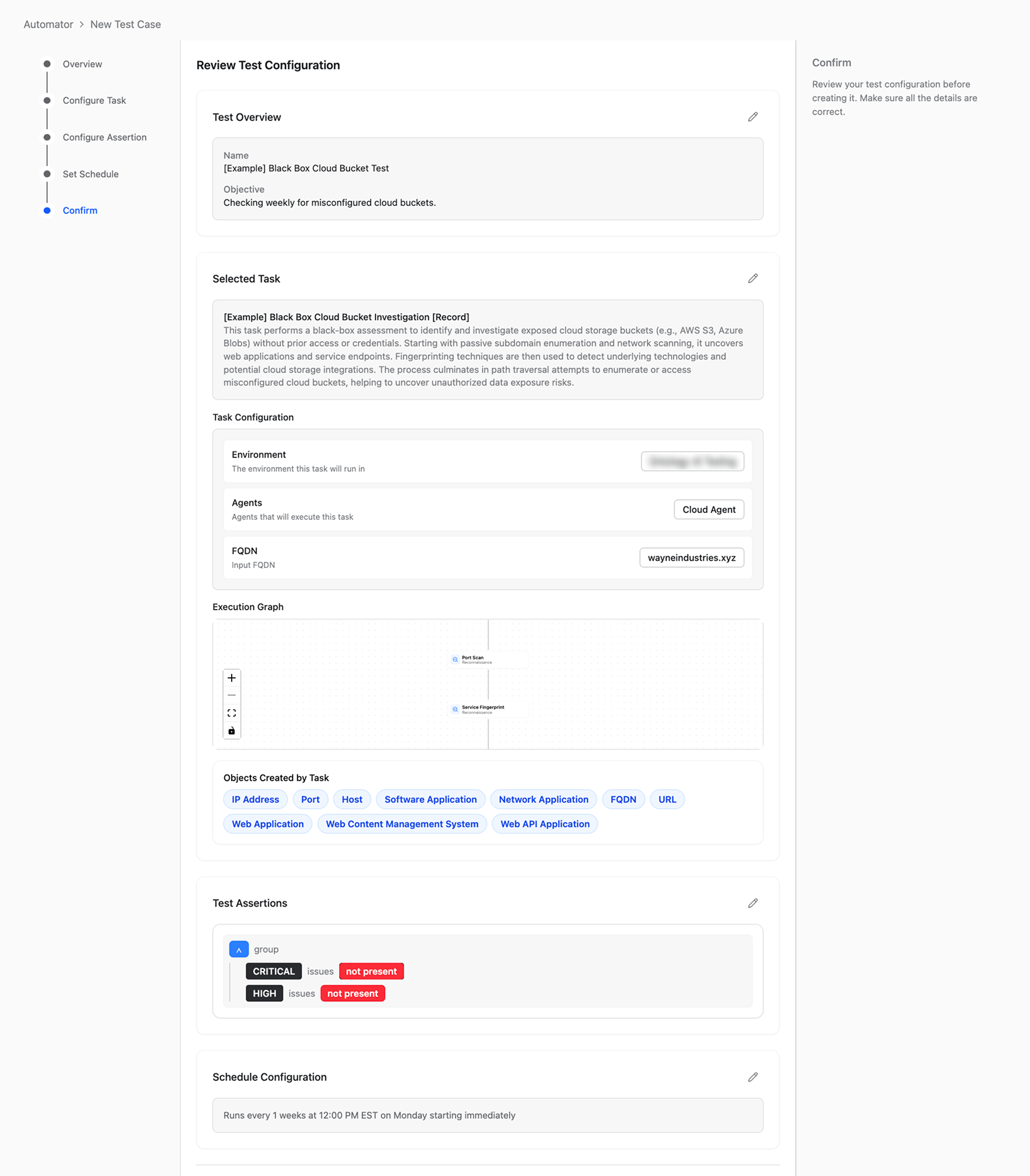Click the not present badge for CRITICAL
Viewport: 1030px width, 1176px height.
click(371, 971)
